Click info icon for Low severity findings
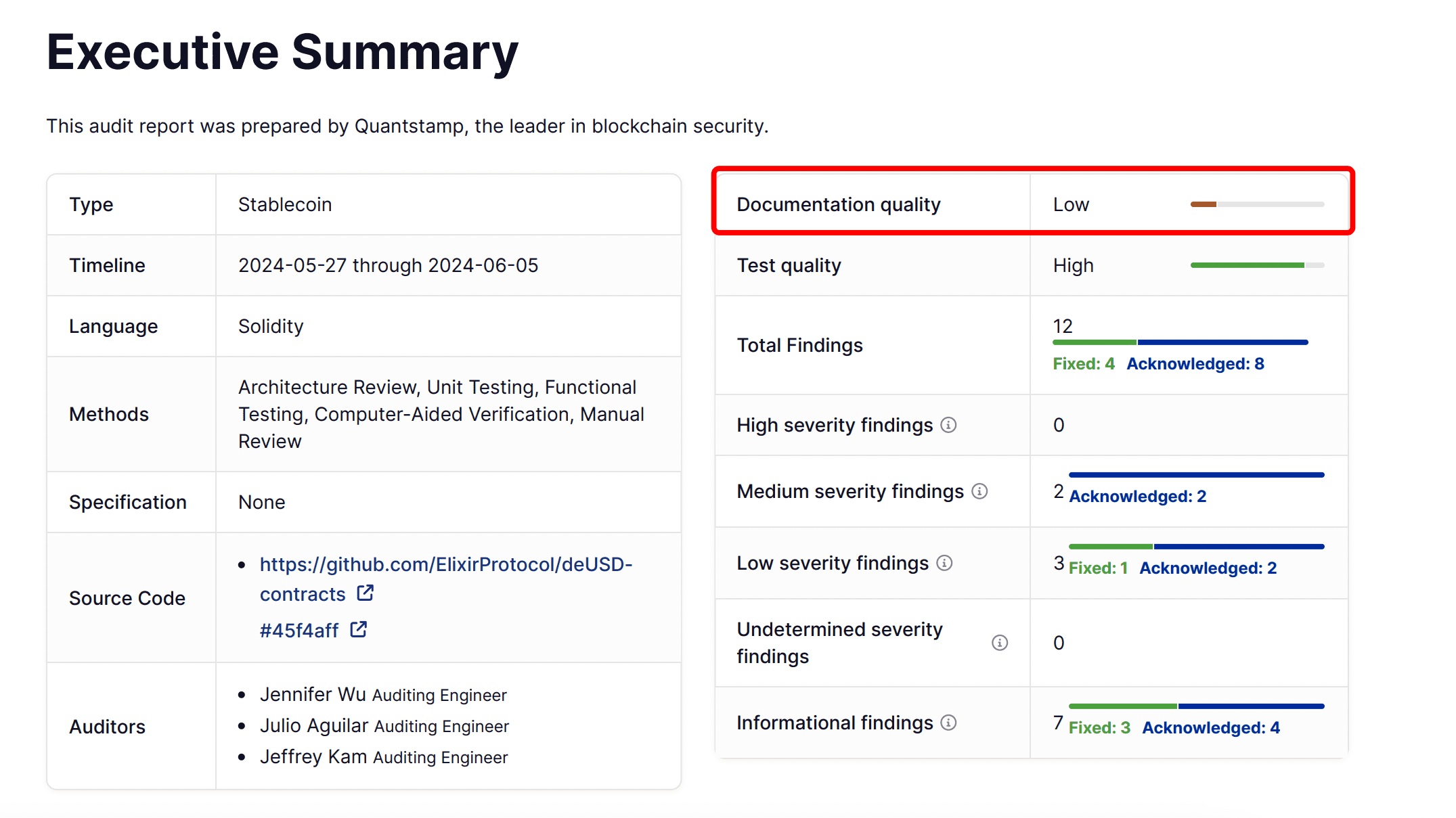This screenshot has height=818, width=1456. [x=944, y=563]
